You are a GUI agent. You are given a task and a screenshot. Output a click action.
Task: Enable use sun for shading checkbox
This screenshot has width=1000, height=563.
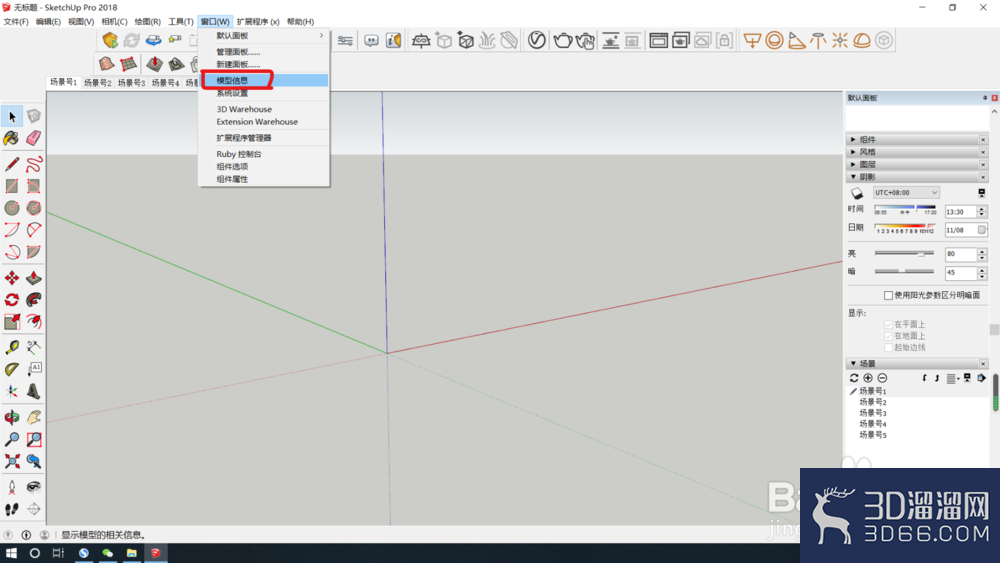pos(888,295)
